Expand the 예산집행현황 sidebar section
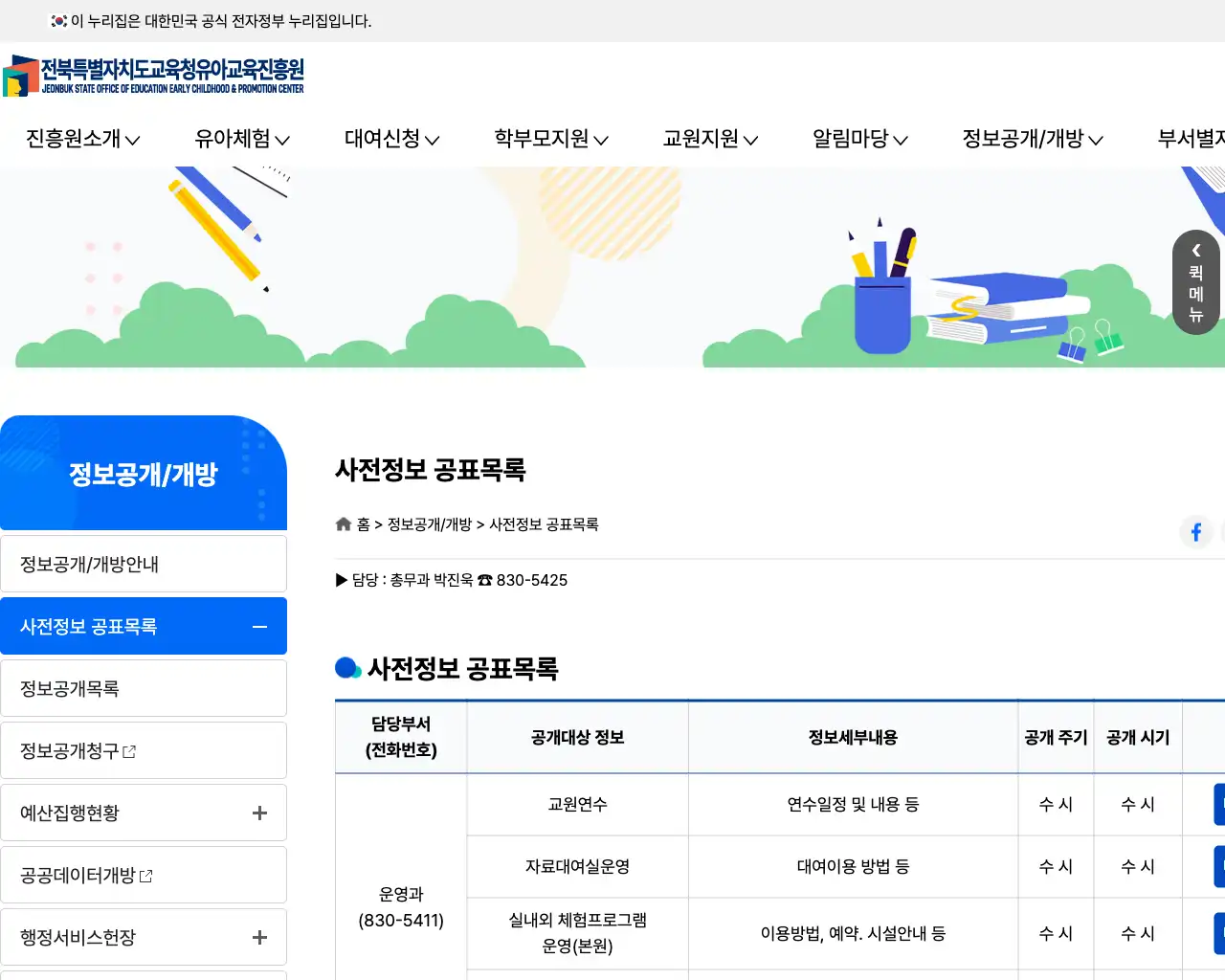Viewport: 1225px width, 980px height. (x=259, y=812)
